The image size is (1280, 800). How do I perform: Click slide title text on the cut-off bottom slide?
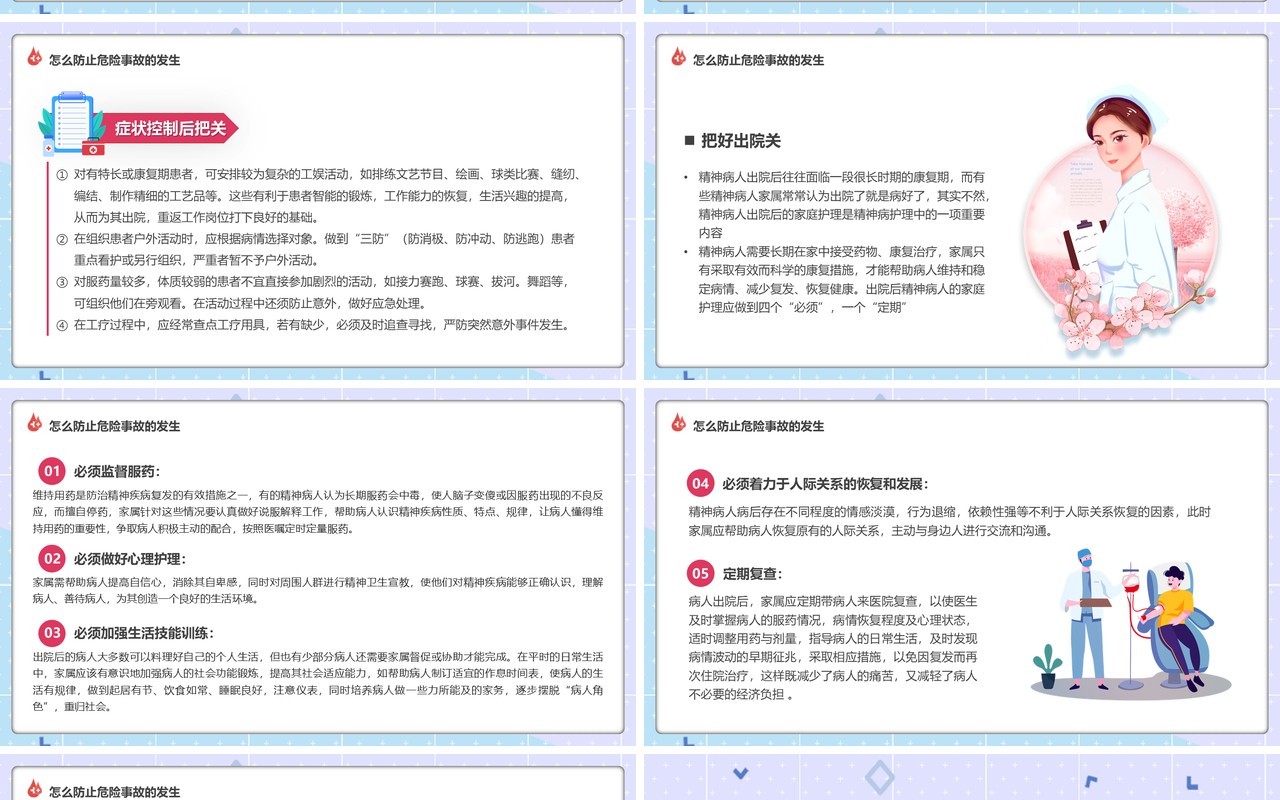pos(115,792)
